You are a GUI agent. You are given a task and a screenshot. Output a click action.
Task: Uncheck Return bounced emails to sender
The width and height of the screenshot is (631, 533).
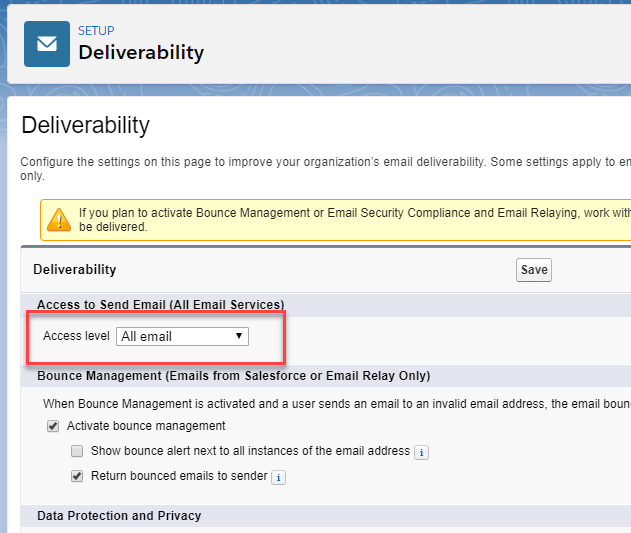pos(77,476)
